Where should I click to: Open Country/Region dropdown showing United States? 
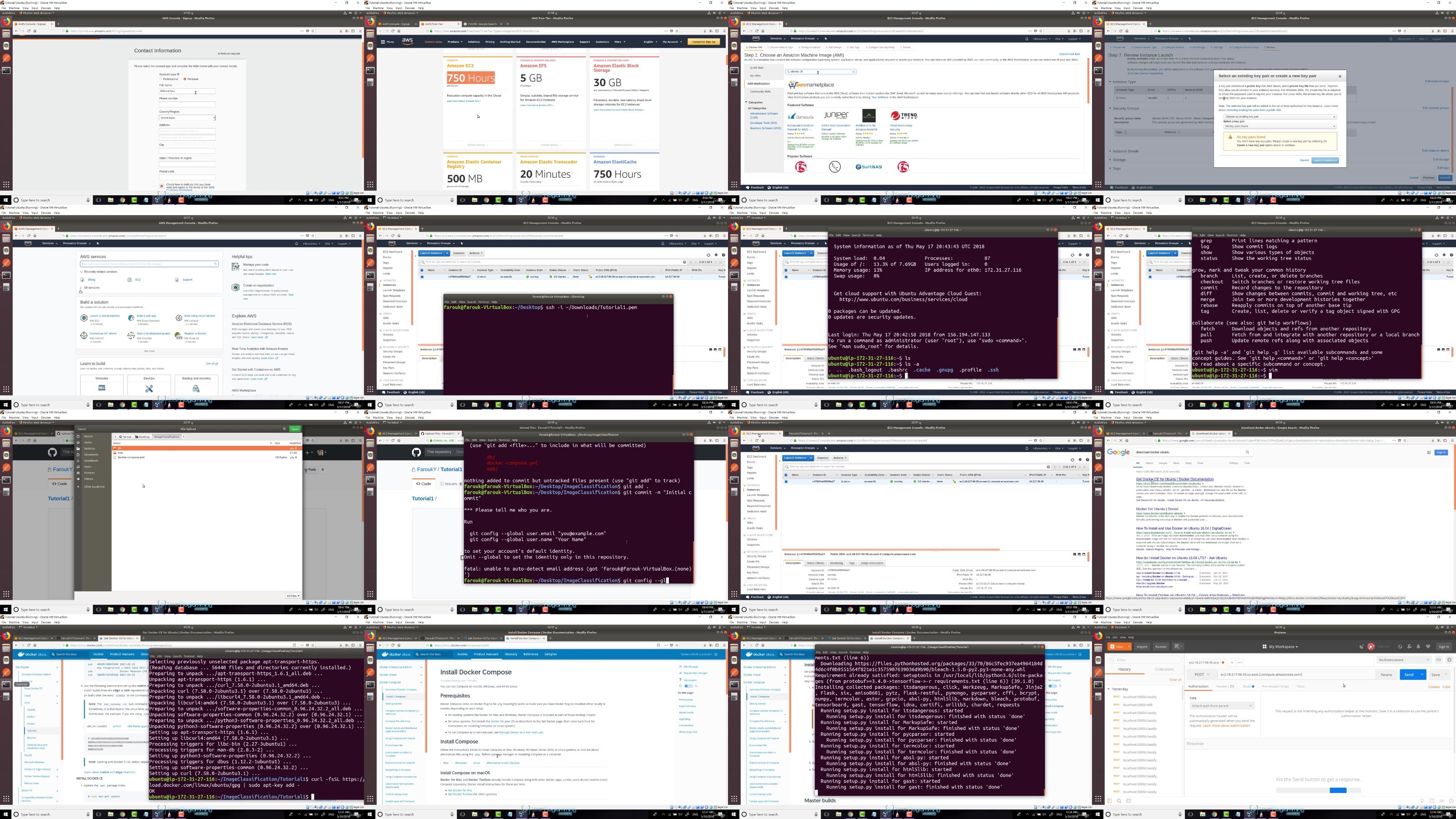click(x=187, y=117)
